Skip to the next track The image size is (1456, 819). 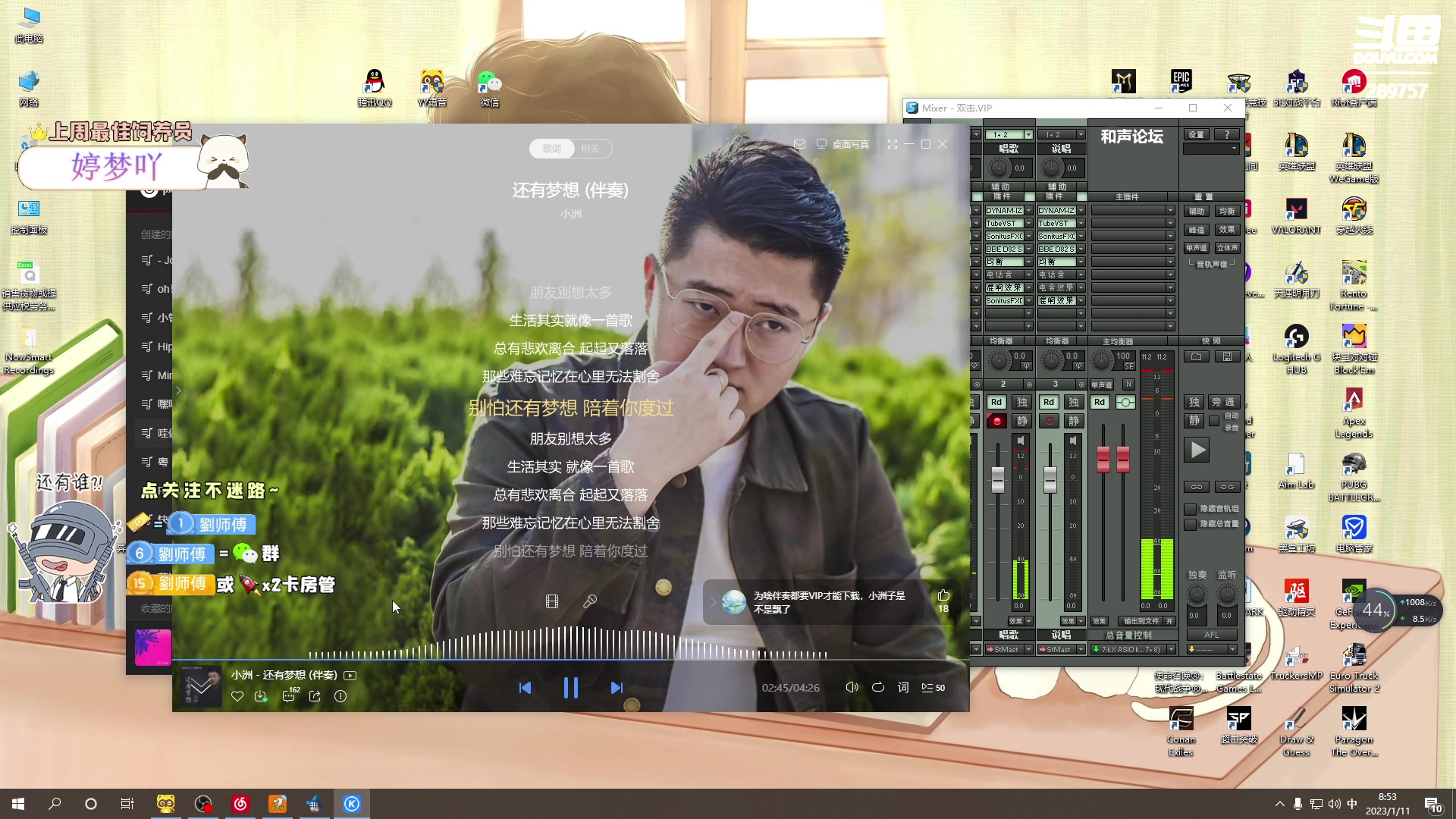point(617,688)
